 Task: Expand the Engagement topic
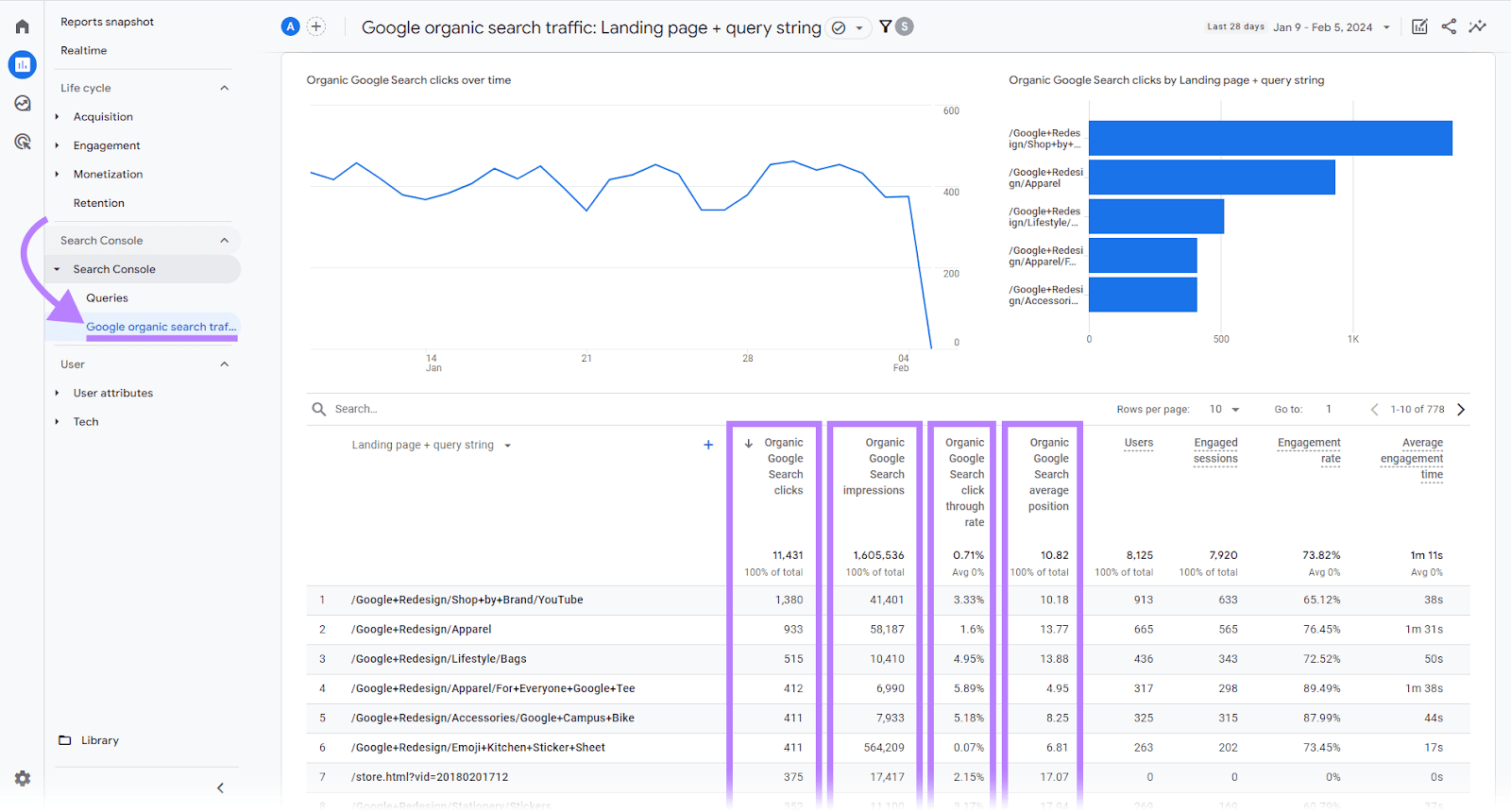coord(57,145)
